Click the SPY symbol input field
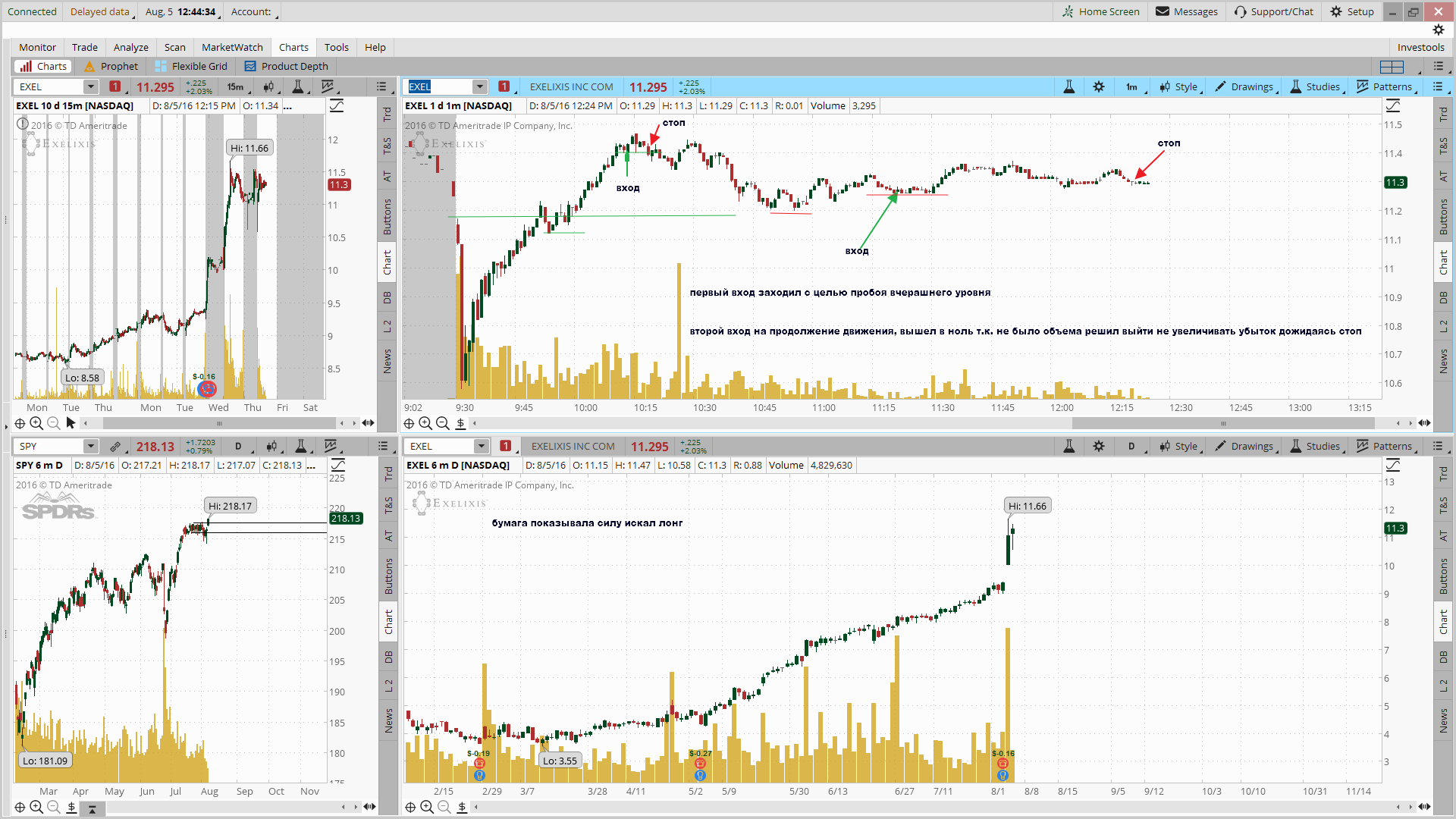This screenshot has width=1456, height=819. point(49,447)
